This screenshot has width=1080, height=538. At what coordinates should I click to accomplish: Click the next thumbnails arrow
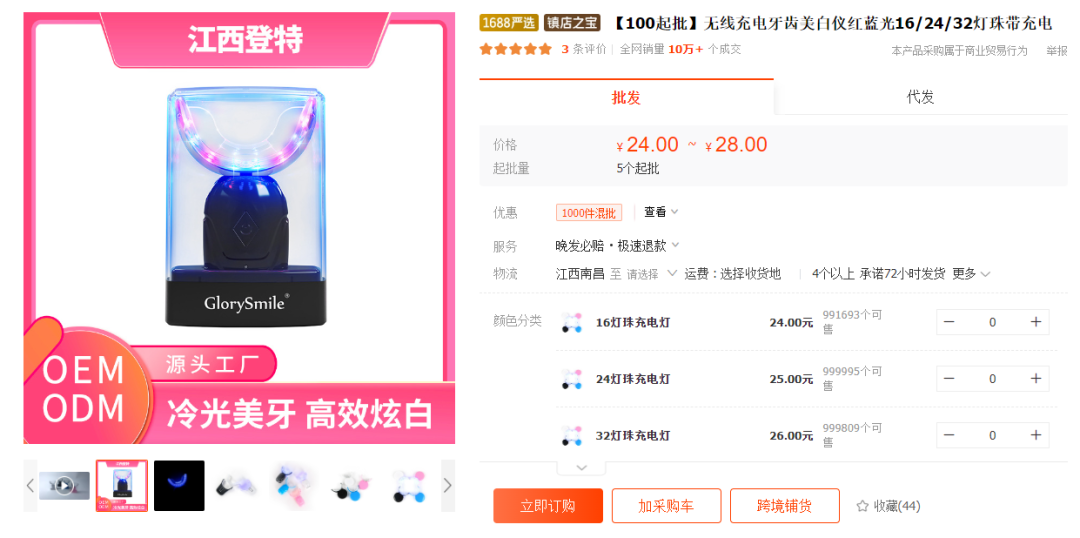pos(448,486)
